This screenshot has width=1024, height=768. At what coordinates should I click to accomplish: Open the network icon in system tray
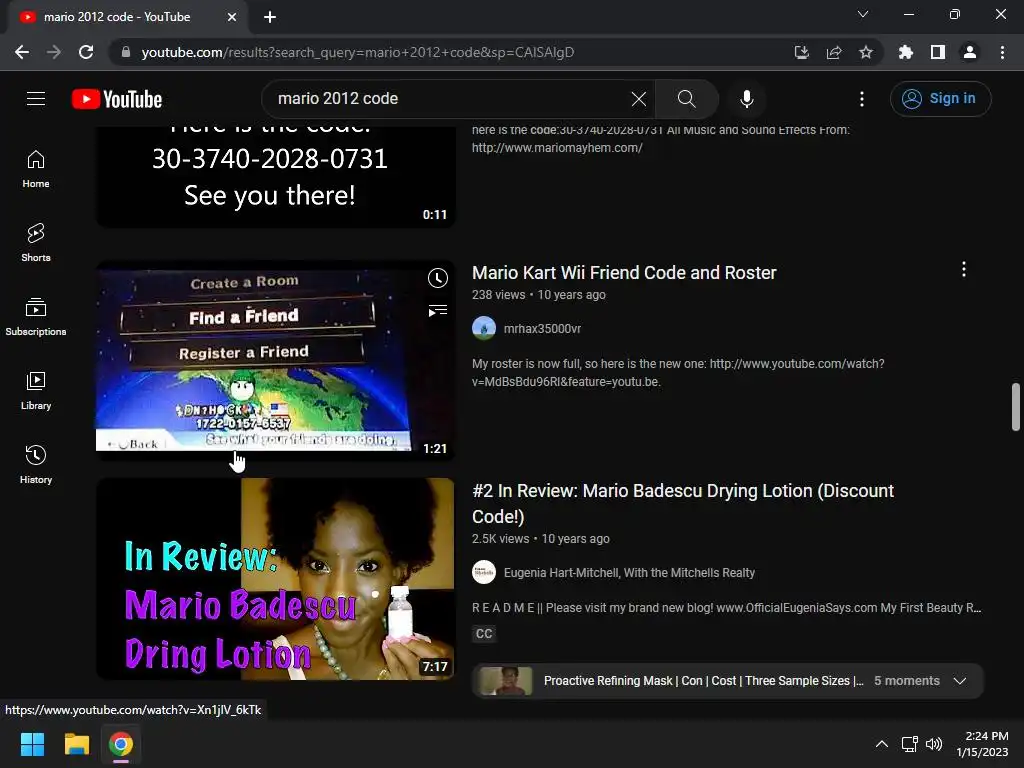[910, 744]
